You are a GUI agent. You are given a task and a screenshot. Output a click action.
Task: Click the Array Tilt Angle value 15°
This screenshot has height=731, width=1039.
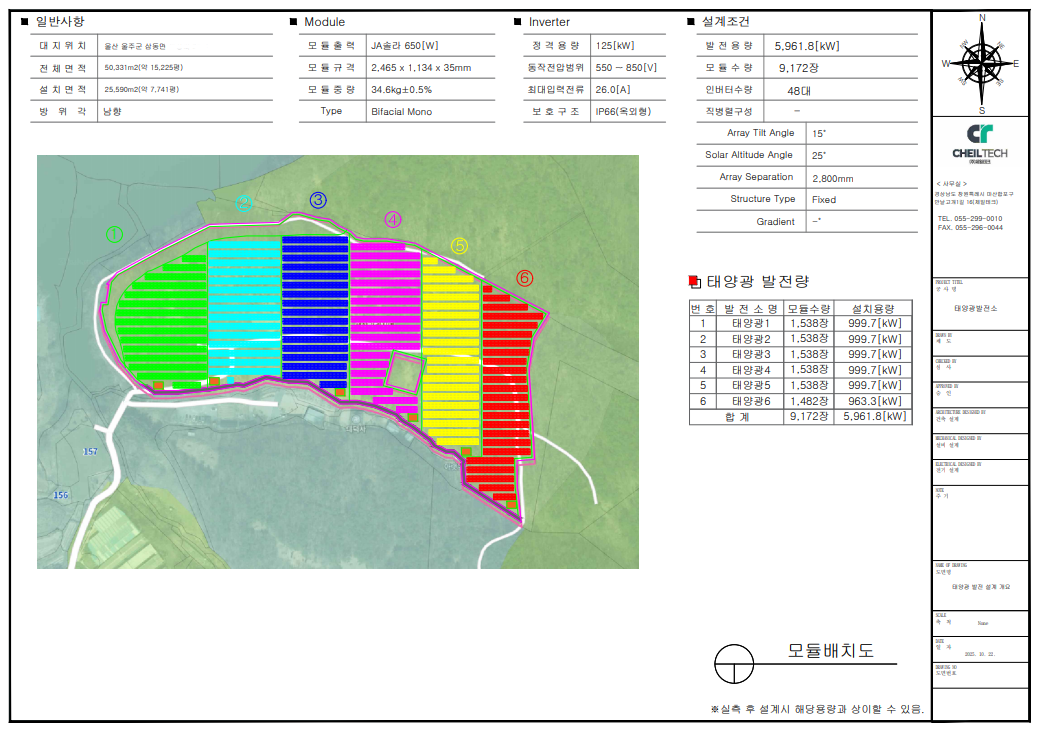click(819, 133)
